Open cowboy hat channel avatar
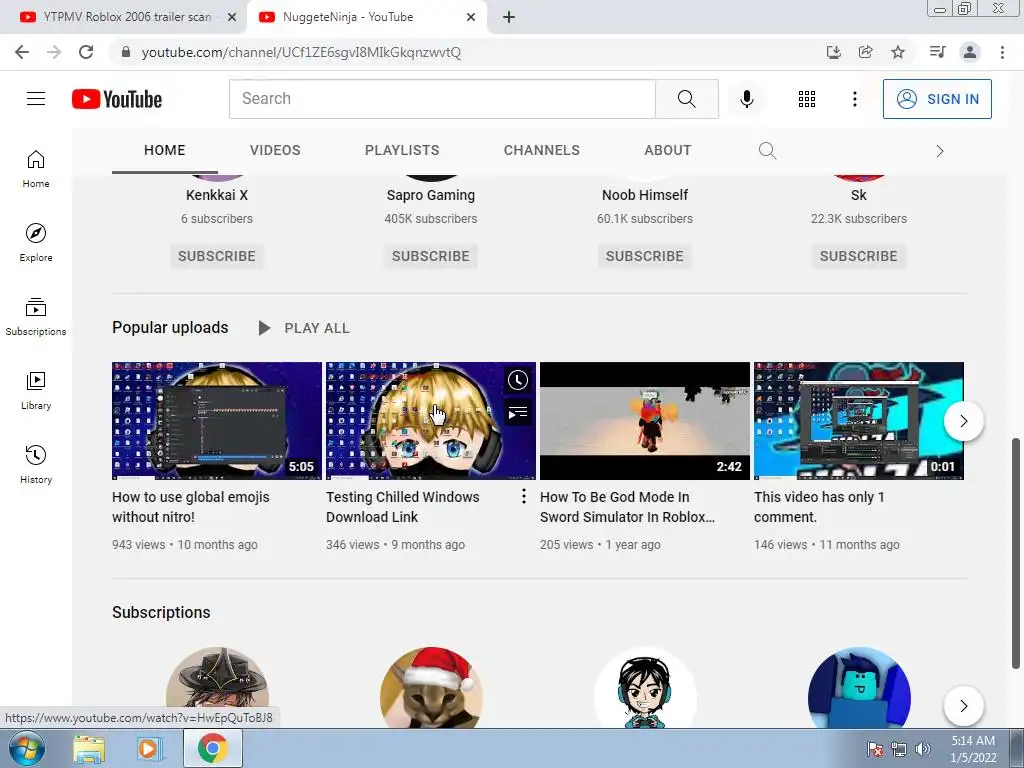The width and height of the screenshot is (1024, 768). pos(217,687)
